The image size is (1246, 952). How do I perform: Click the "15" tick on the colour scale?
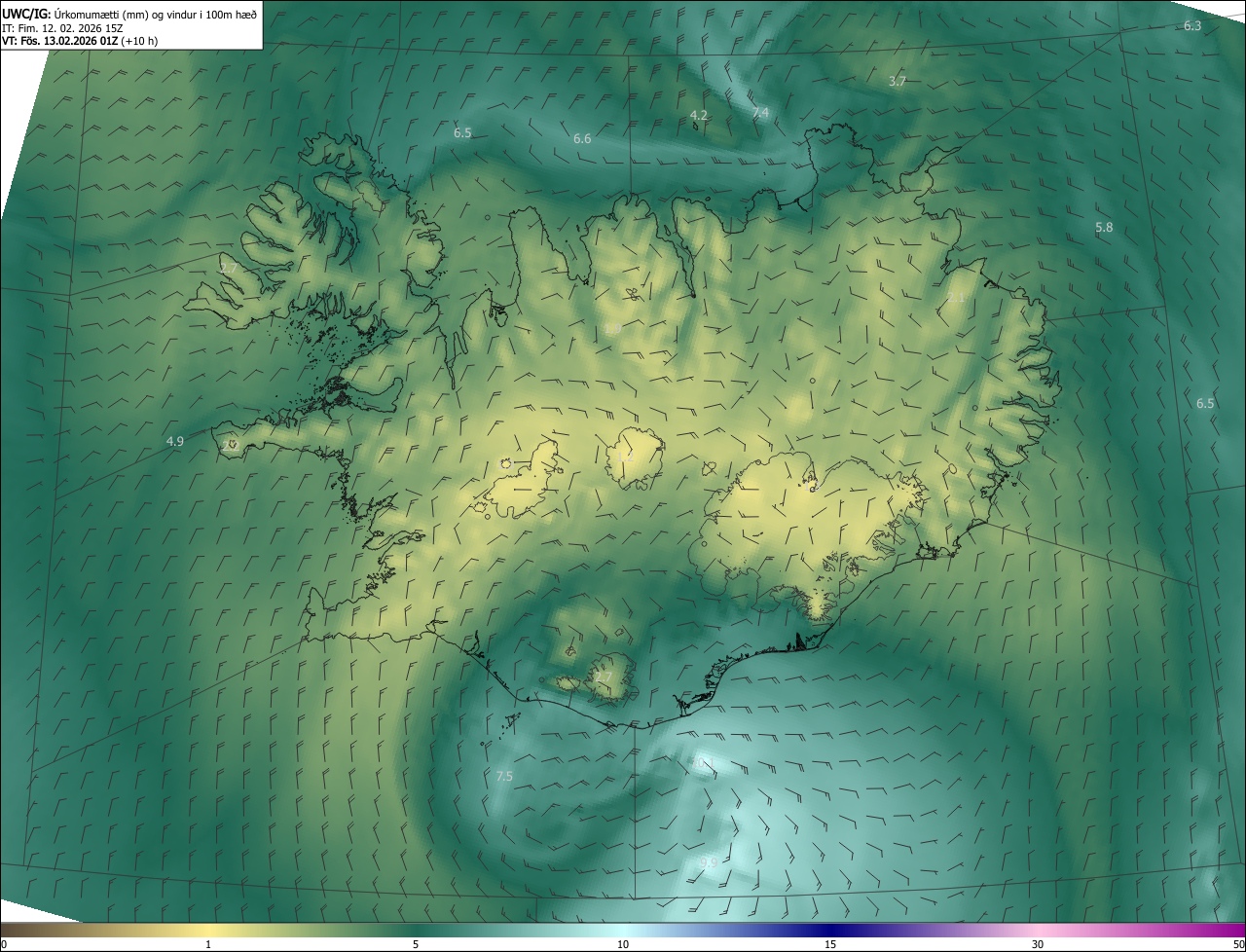point(830,945)
